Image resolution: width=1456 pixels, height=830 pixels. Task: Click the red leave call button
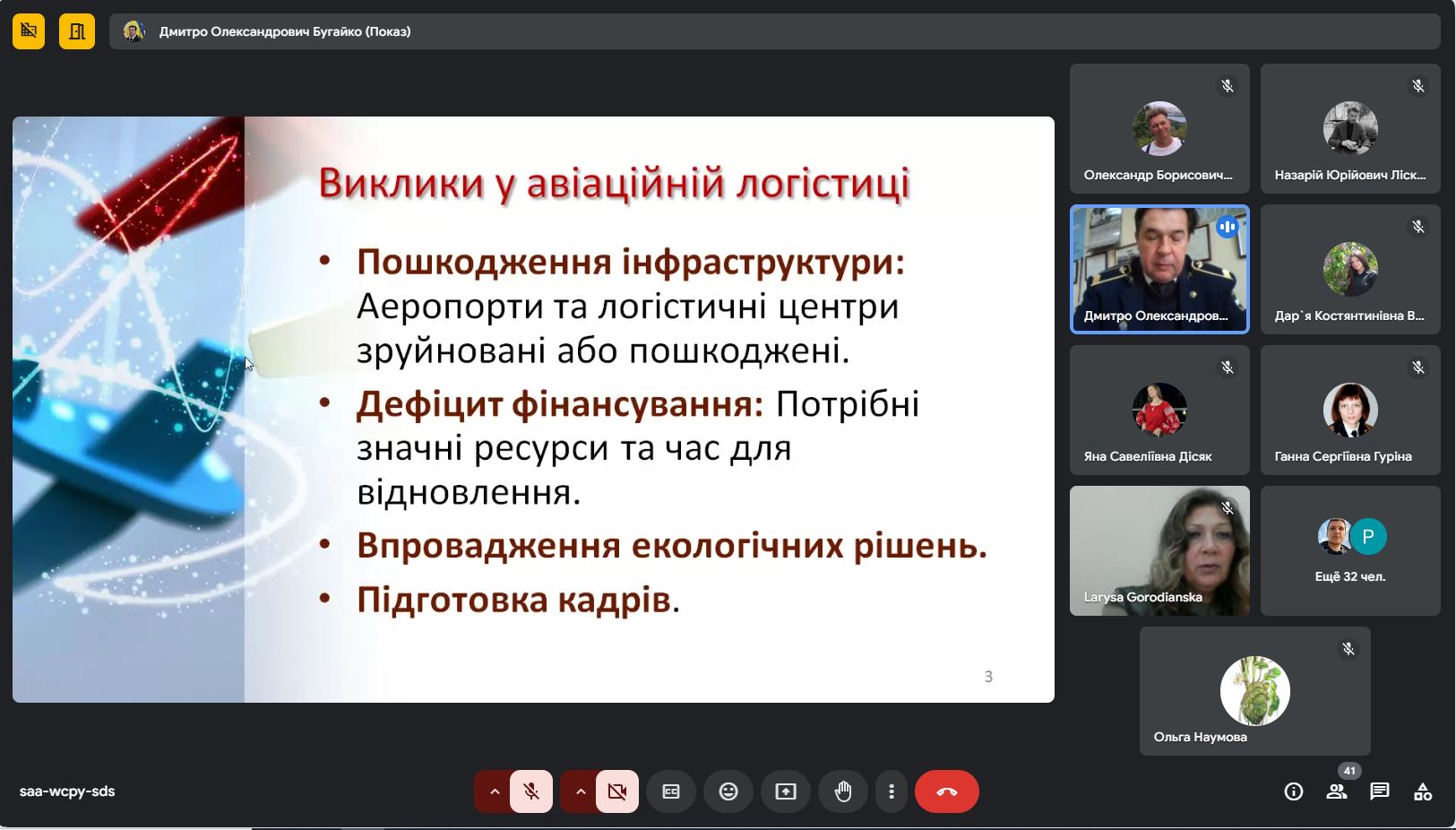(x=946, y=791)
